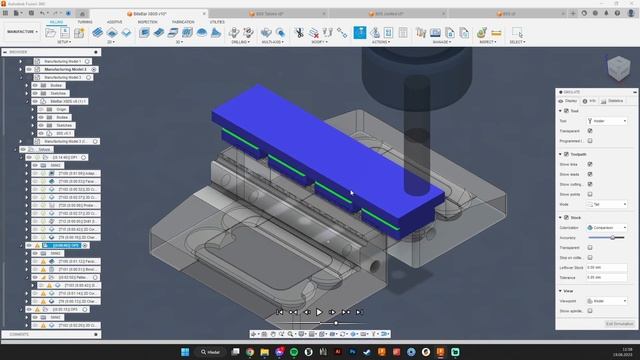Select the MILLING ribbon tab
This screenshot has width=640, height=360.
56,22
